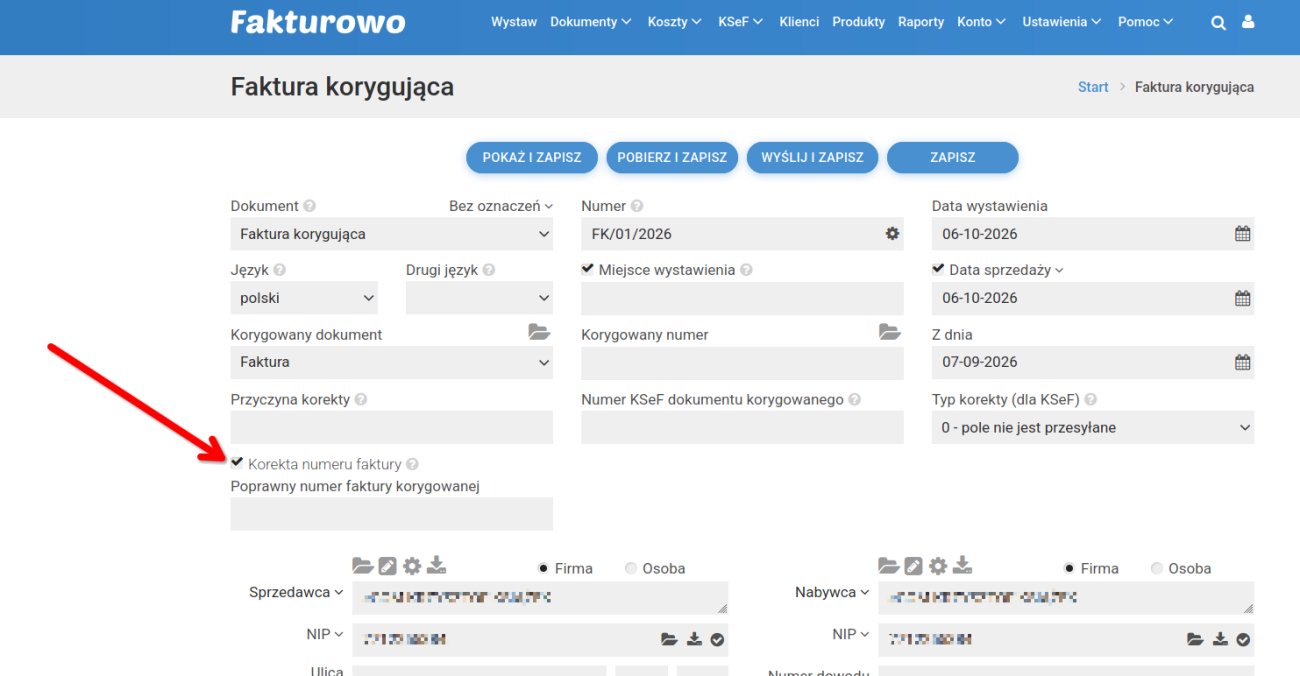Click edit pencil icon above Sprzedawca
Image resolution: width=1300 pixels, height=676 pixels.
tap(388, 566)
